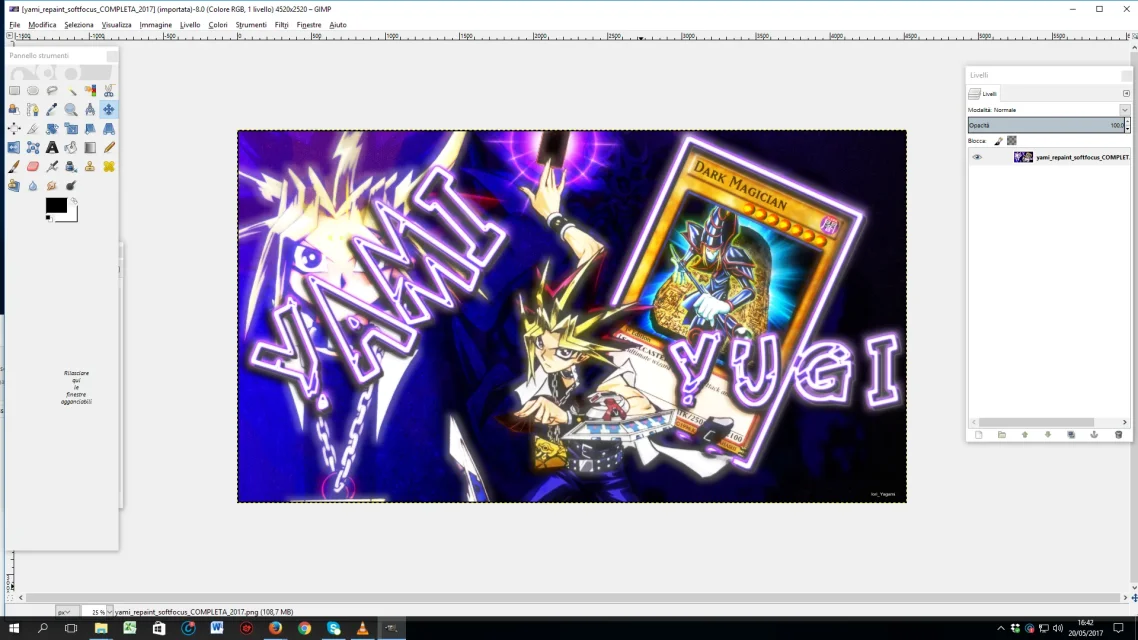1138x640 pixels.
Task: Switch to the Livelli dock tab
Action: [983, 94]
